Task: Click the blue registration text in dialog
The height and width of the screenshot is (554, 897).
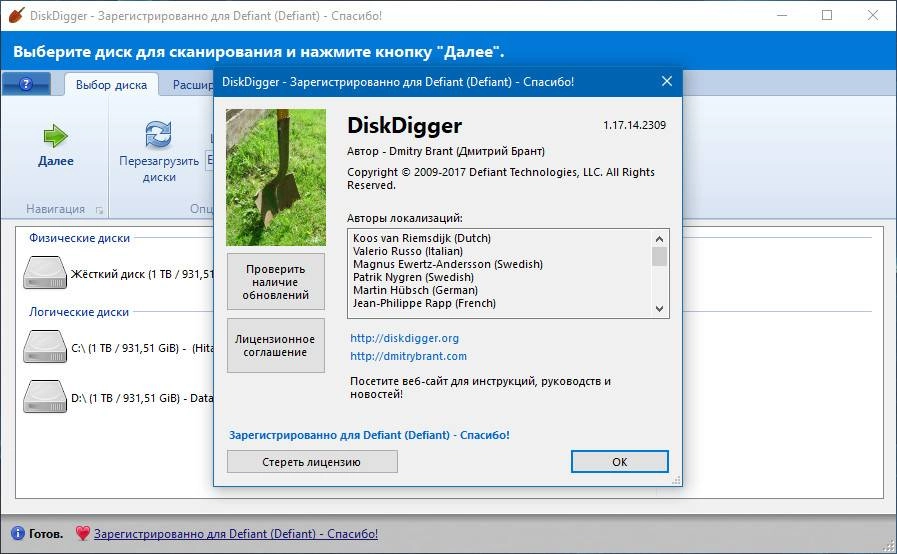Action: tap(369, 435)
